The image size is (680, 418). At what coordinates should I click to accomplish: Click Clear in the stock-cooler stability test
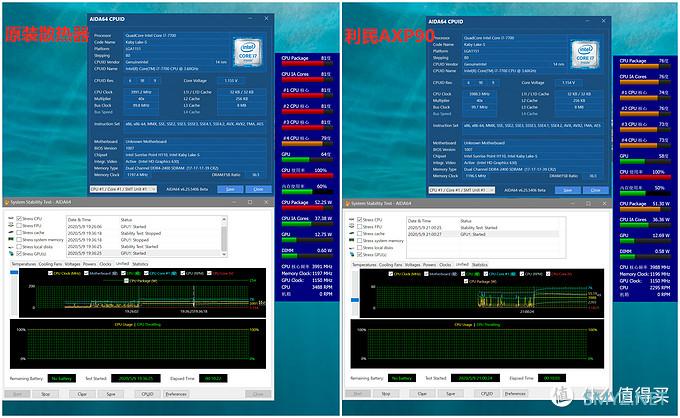tap(82, 394)
